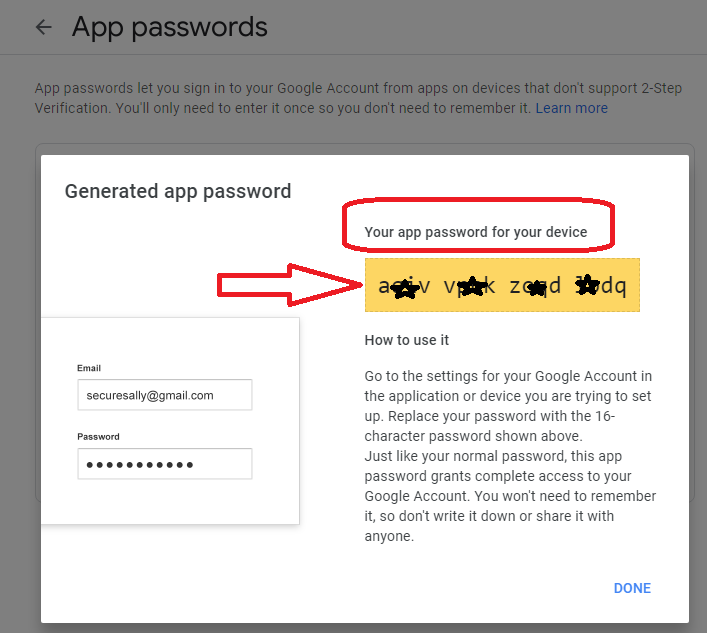The width and height of the screenshot is (709, 636).
Task: Click the black star over the second password group
Action: pyautogui.click(x=472, y=287)
